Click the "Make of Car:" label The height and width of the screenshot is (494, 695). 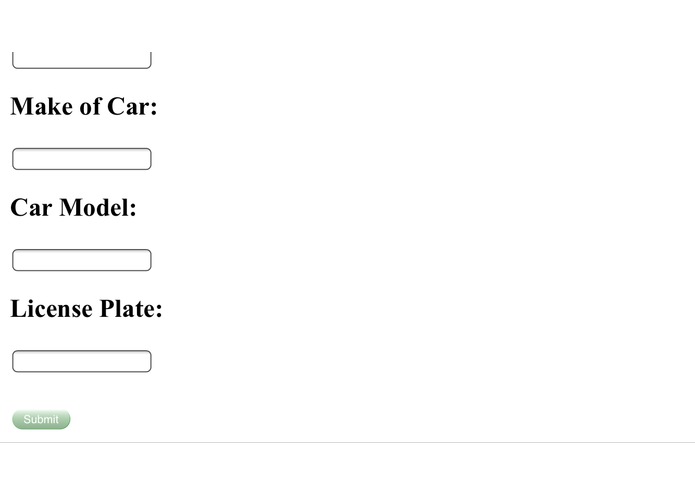[x=84, y=106]
